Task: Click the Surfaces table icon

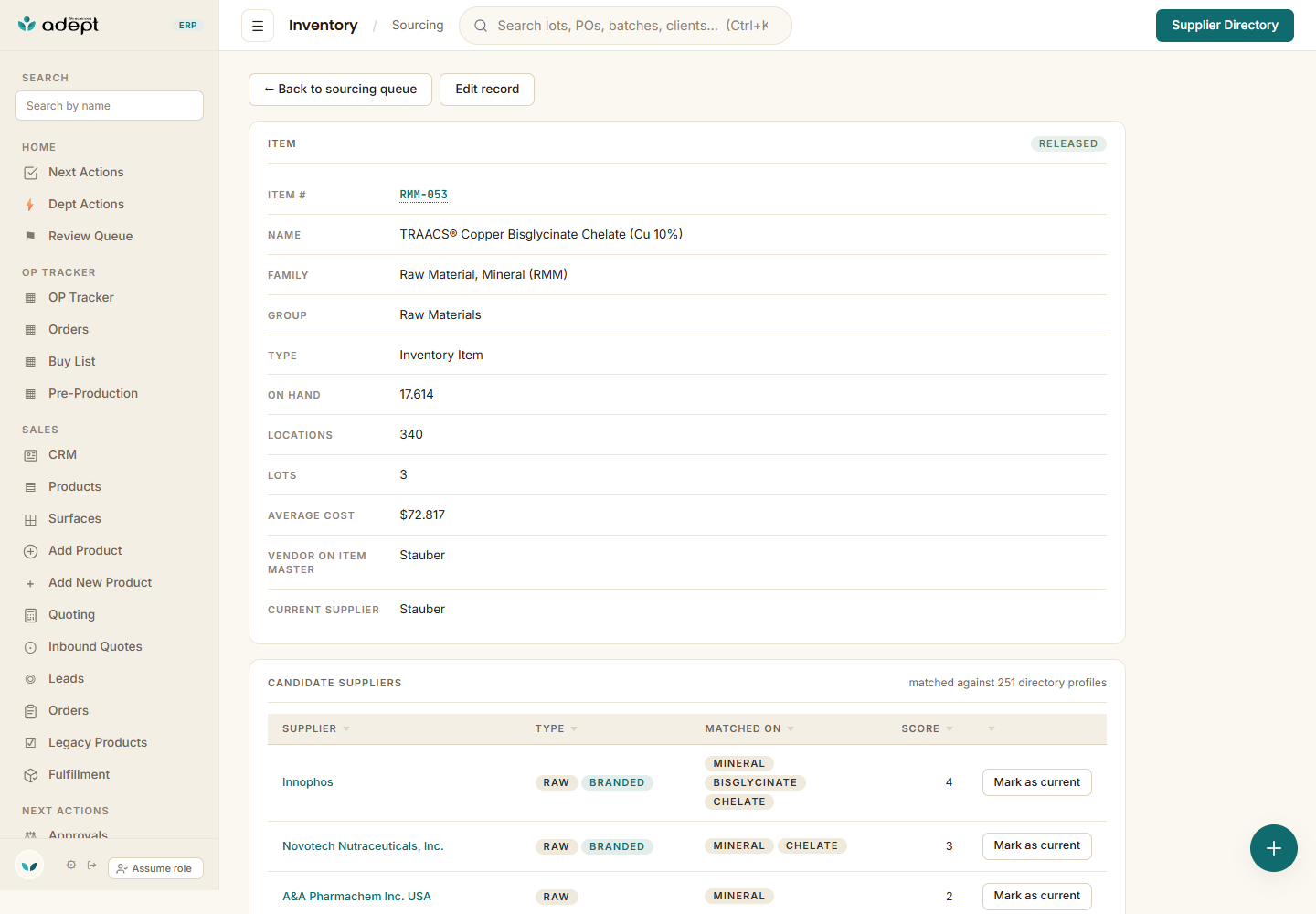Action: (x=30, y=519)
